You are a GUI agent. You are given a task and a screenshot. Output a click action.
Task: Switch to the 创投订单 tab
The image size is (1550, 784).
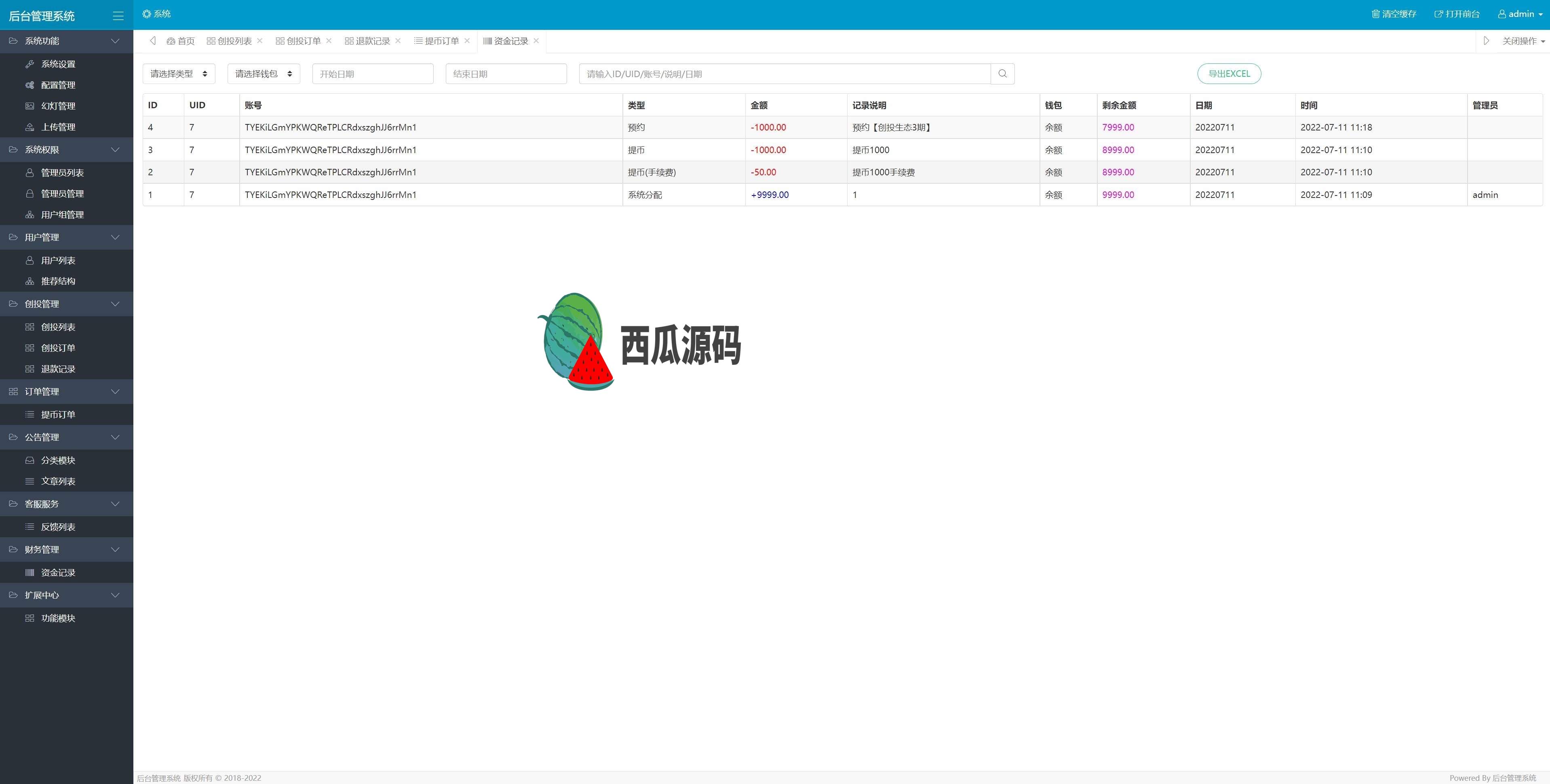[x=298, y=41]
